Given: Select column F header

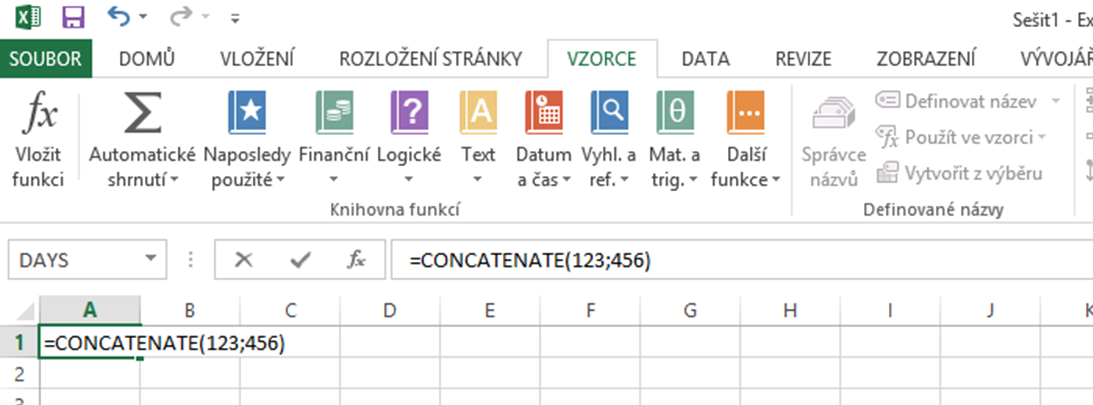Looking at the screenshot, I should click(x=590, y=310).
